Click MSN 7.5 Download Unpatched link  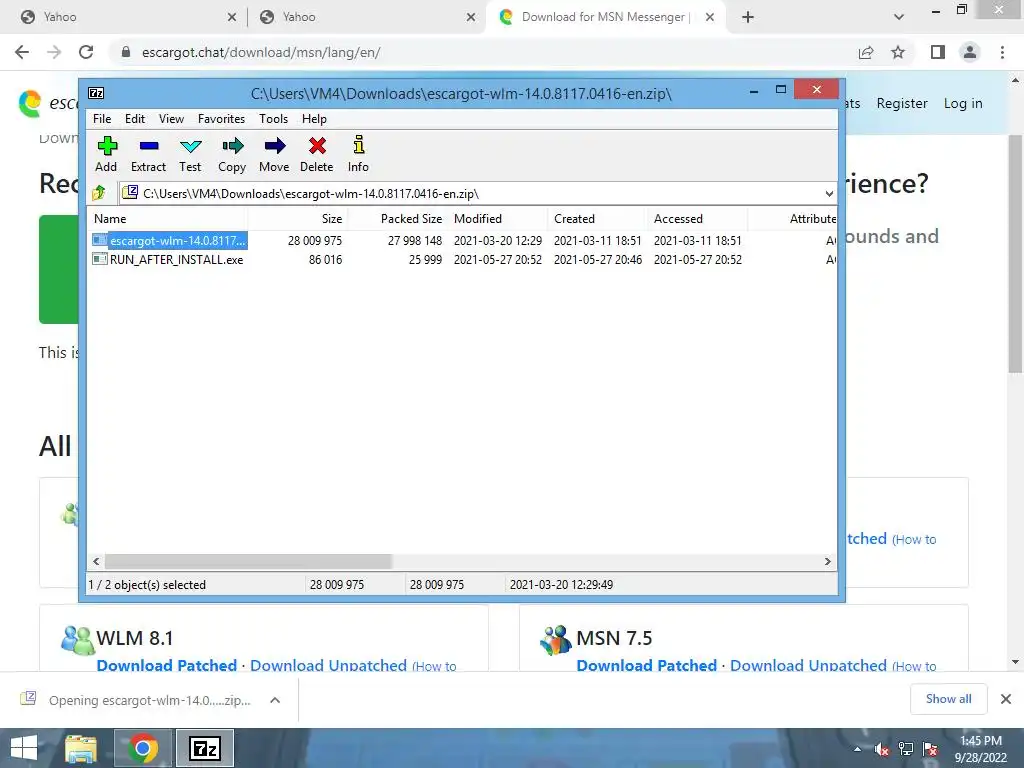tap(808, 665)
